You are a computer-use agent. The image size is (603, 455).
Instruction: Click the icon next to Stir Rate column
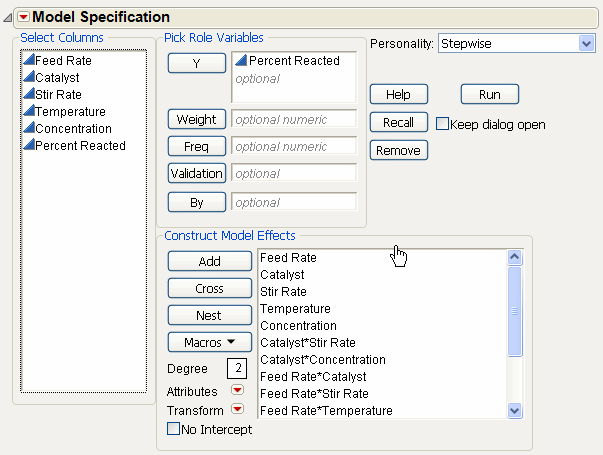(28, 95)
